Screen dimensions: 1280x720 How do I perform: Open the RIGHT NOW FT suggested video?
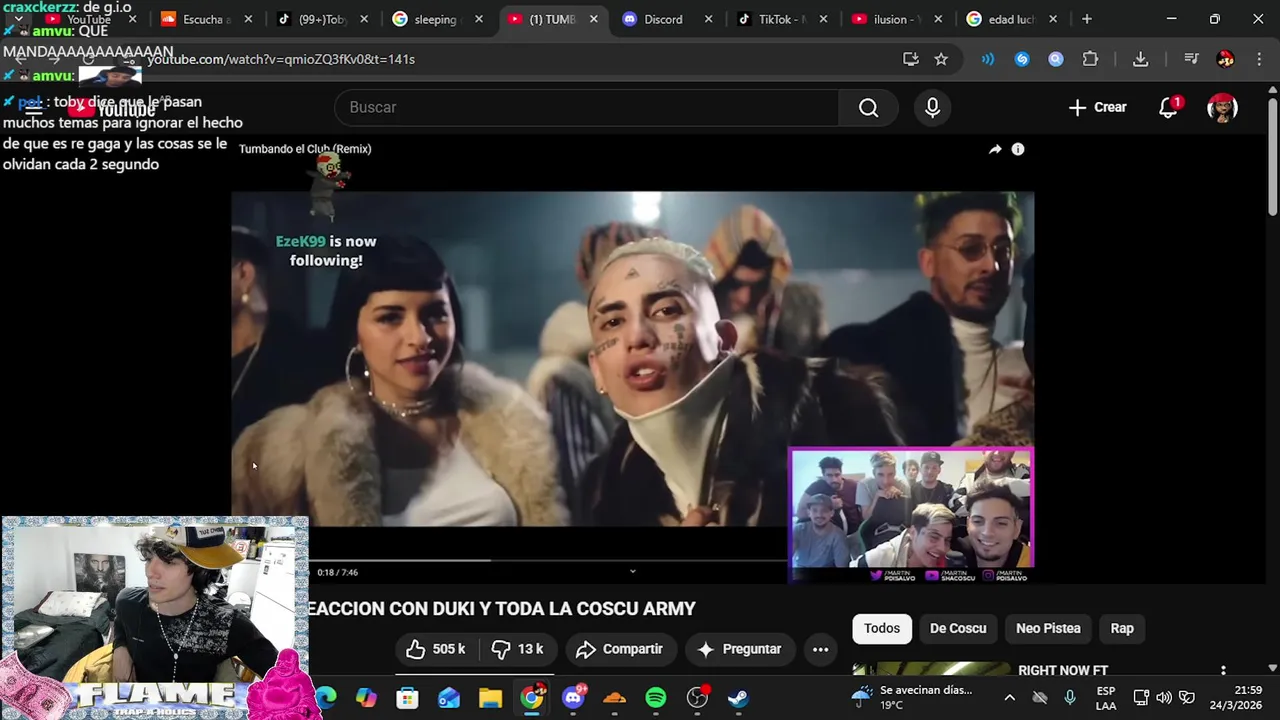coord(1062,670)
